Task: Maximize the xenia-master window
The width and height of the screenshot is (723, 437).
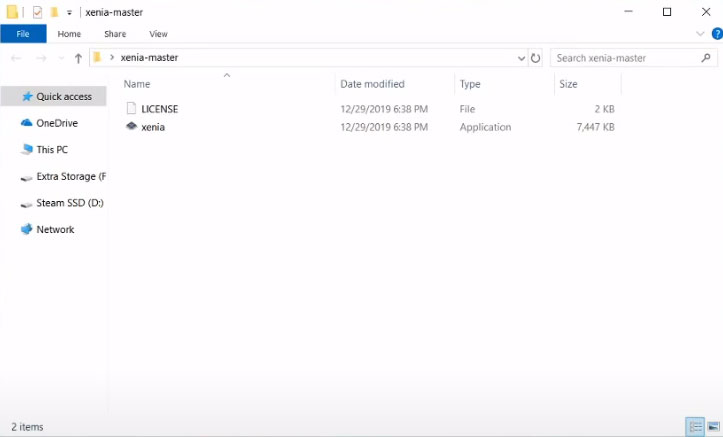Action: (667, 12)
